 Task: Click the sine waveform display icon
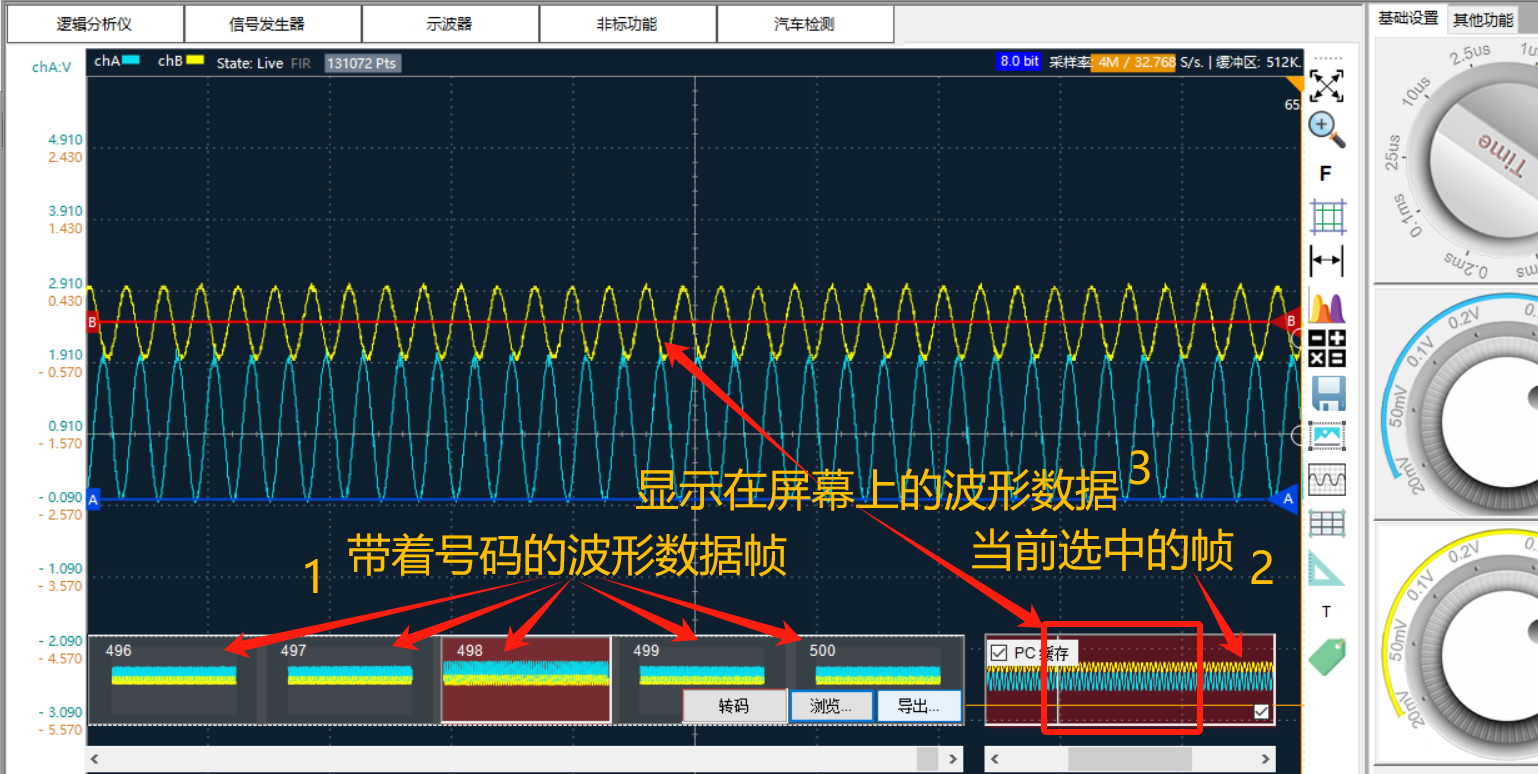click(1327, 480)
